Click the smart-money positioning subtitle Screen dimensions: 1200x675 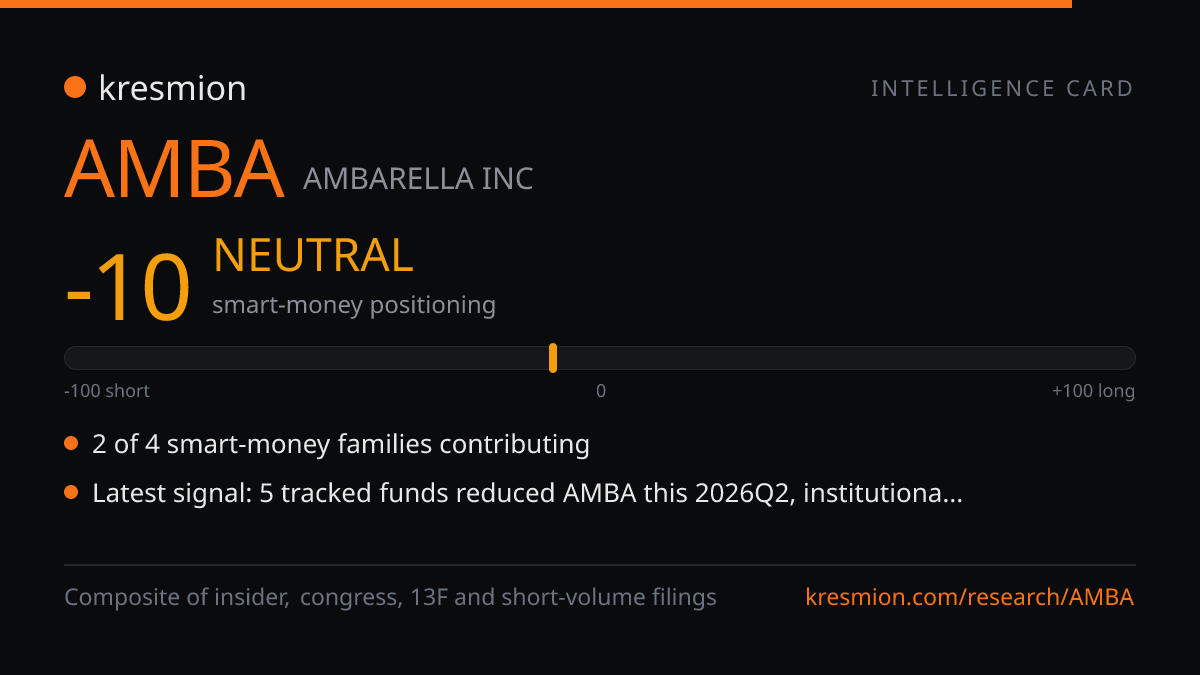point(354,305)
